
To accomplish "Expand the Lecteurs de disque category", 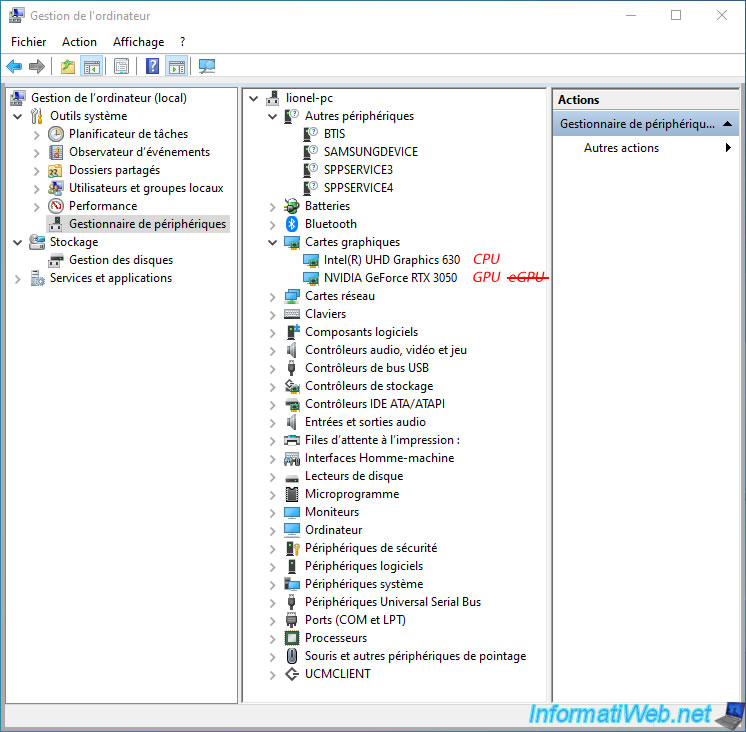I will point(272,477).
